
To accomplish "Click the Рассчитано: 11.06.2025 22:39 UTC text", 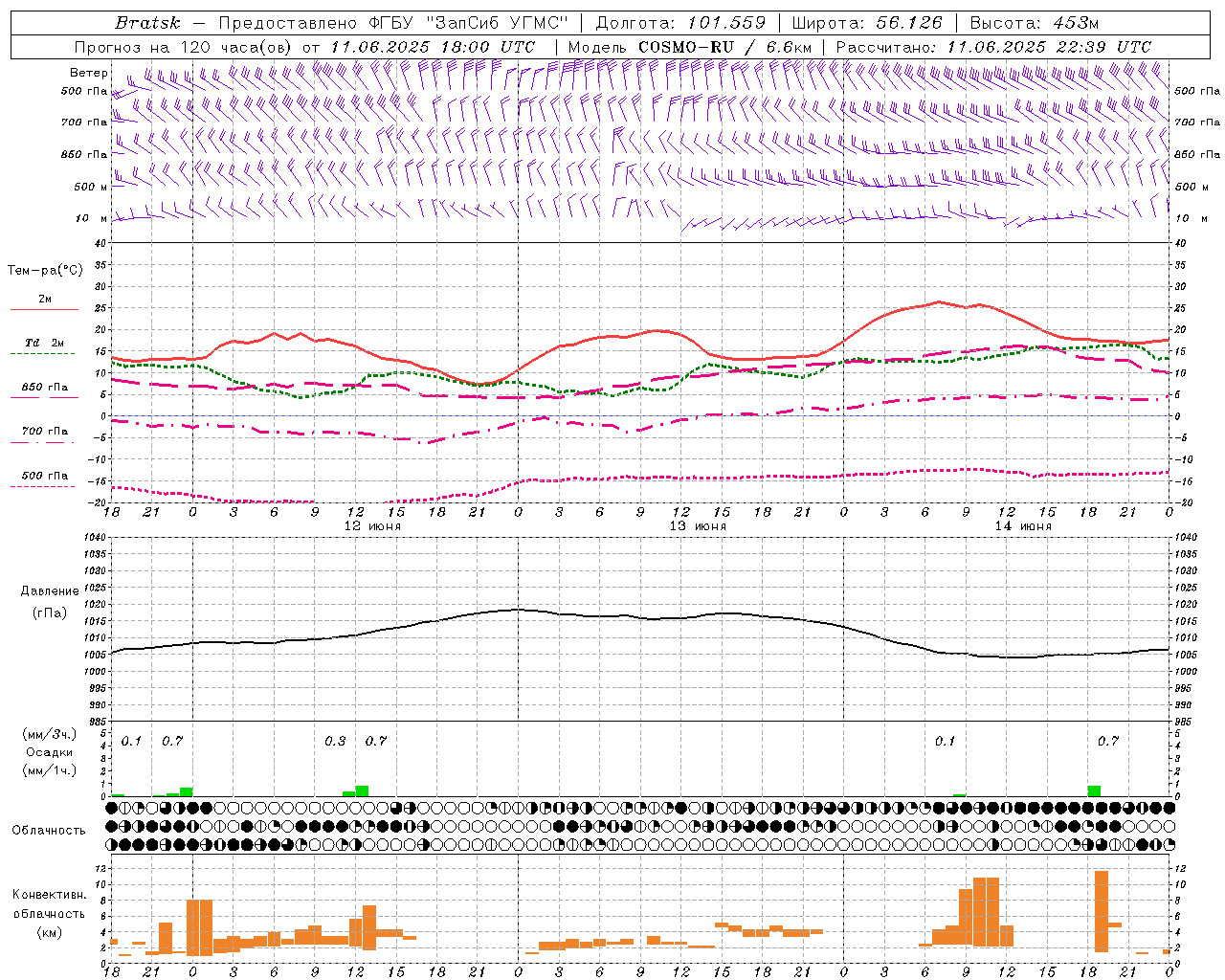I will [993, 47].
